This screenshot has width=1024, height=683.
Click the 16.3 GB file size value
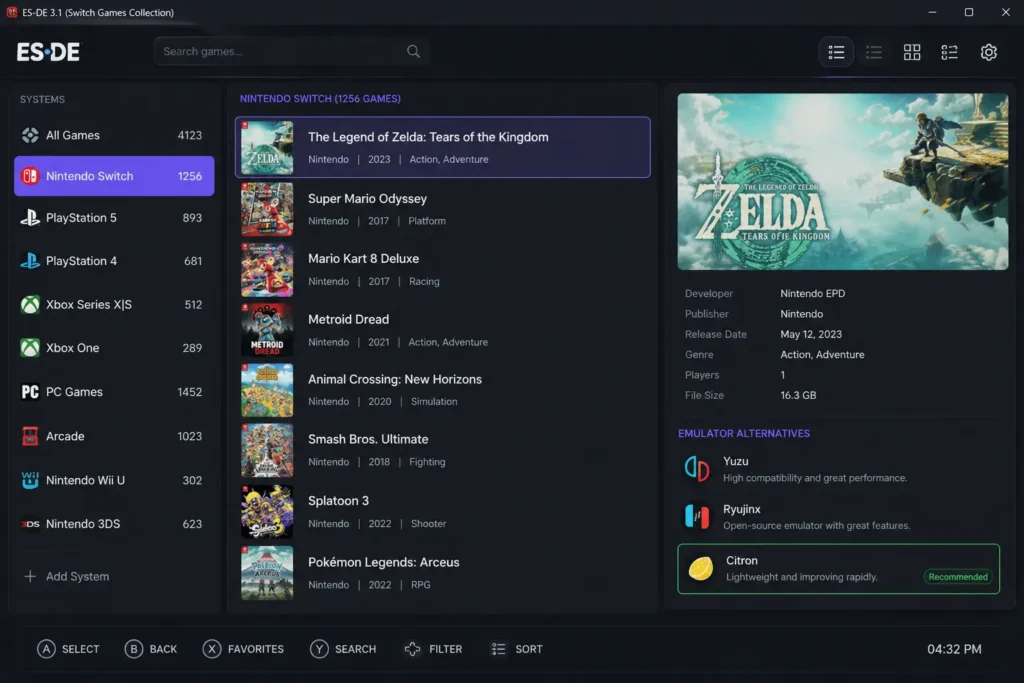[798, 395]
